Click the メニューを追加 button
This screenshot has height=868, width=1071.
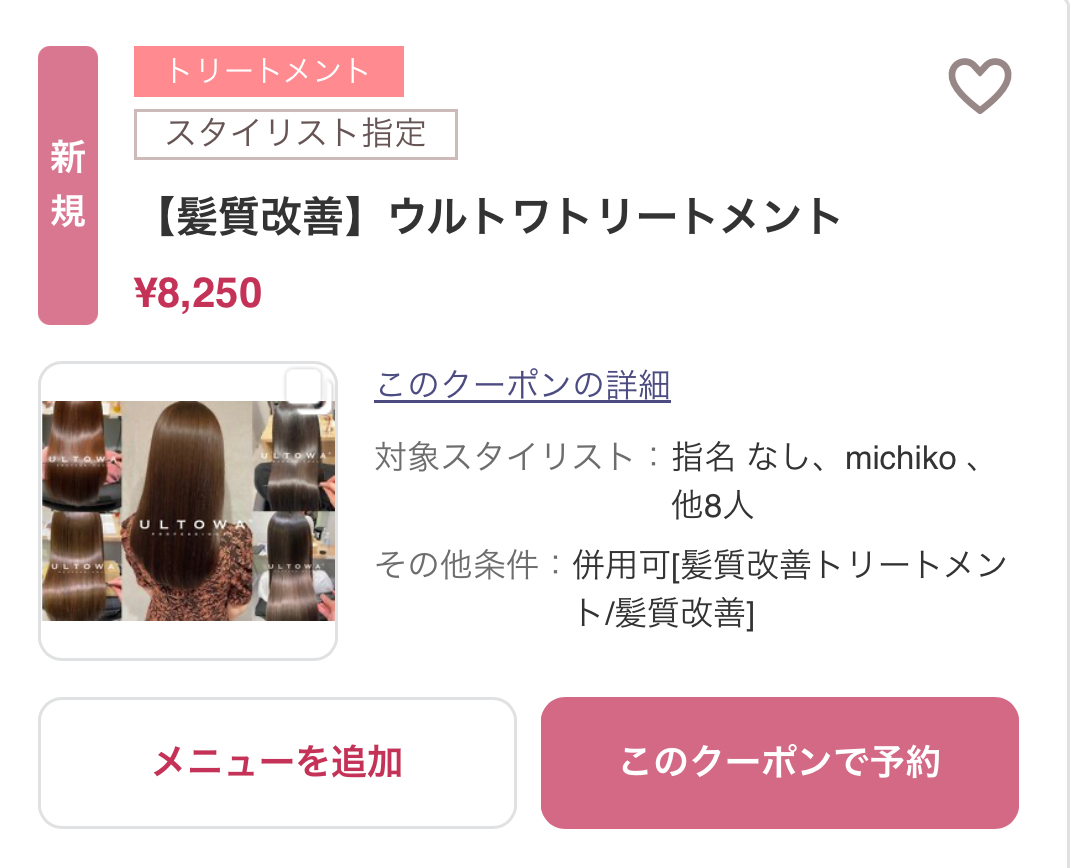[277, 762]
